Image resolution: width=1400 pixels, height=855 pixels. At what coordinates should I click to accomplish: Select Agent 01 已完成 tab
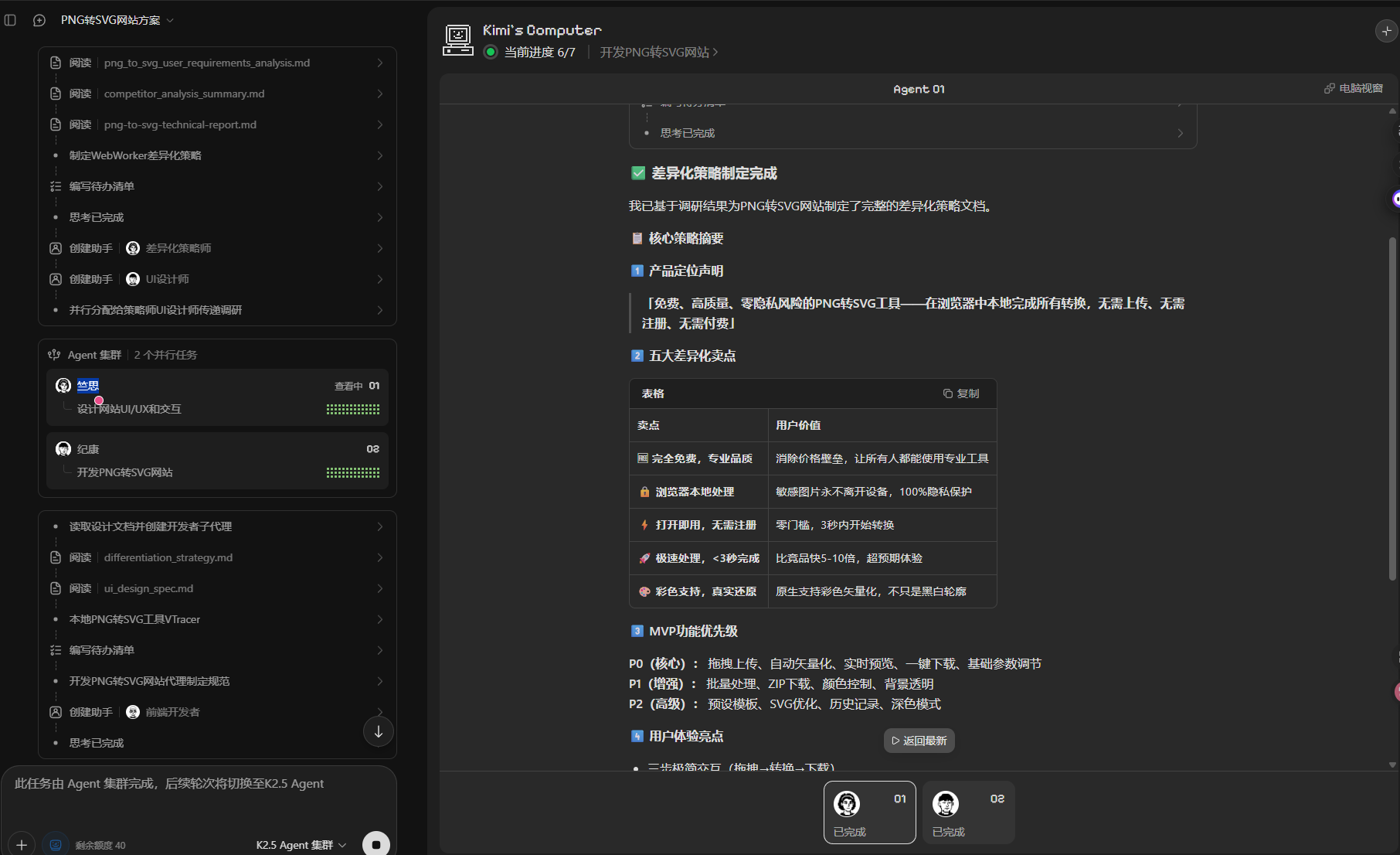869,812
